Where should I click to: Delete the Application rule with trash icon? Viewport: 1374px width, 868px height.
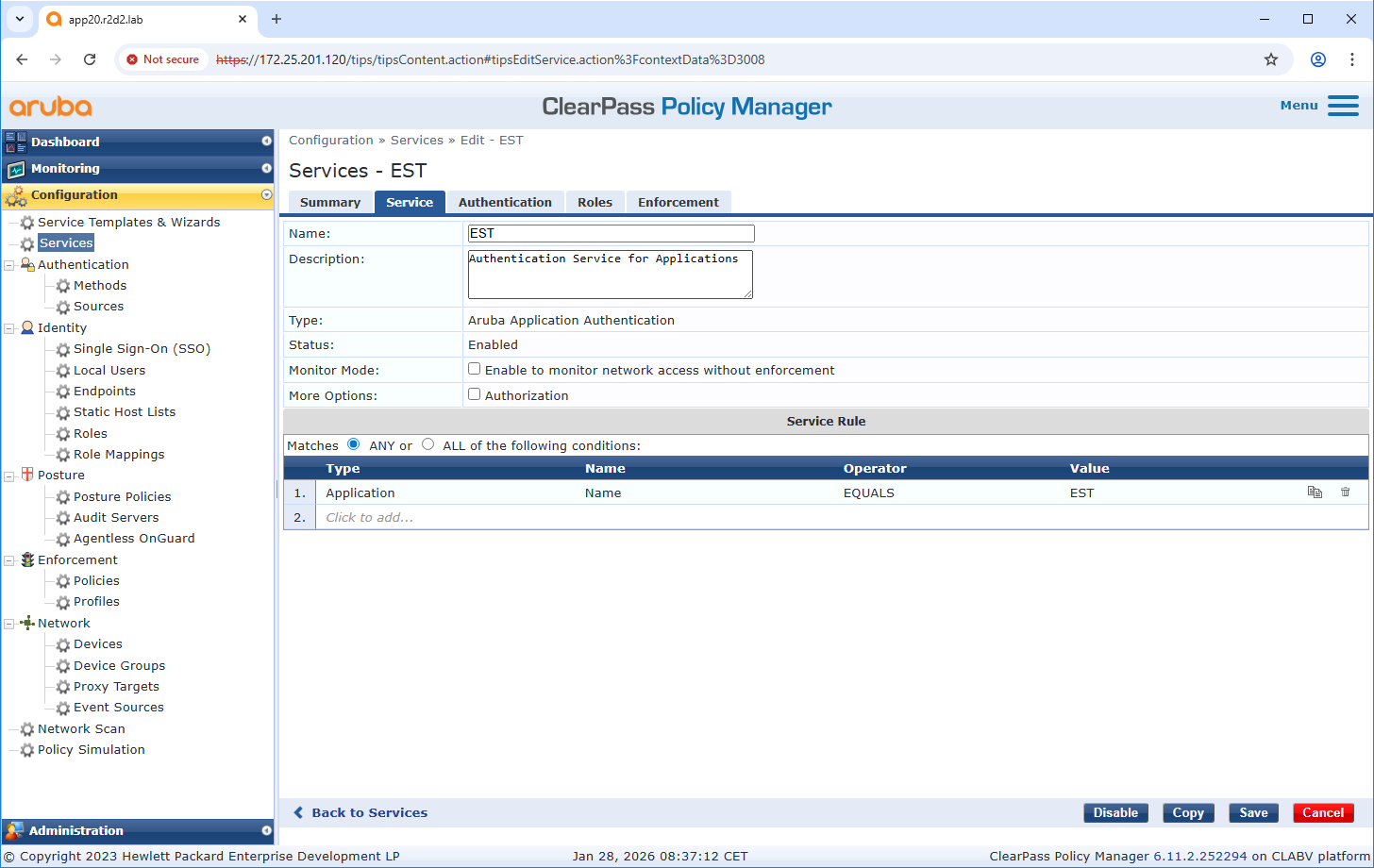click(x=1346, y=492)
